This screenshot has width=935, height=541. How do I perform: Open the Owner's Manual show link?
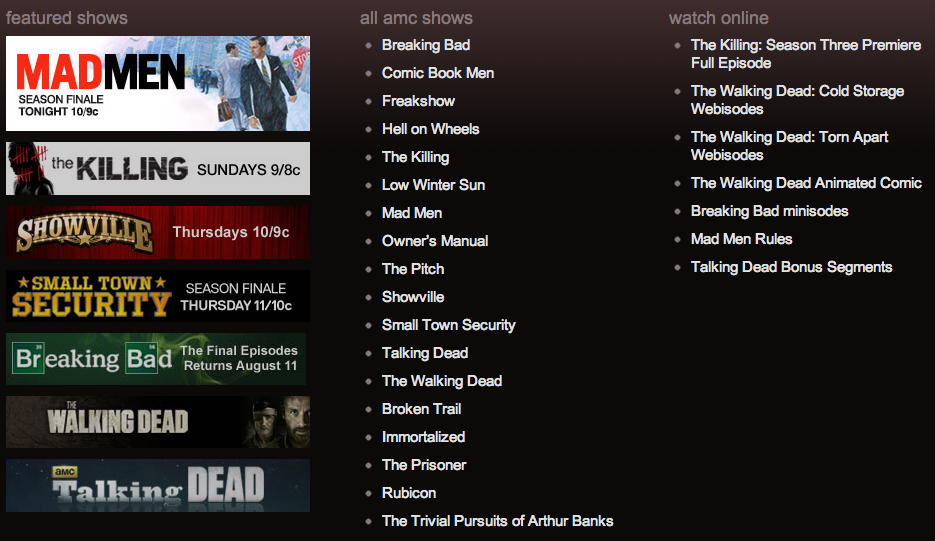coord(435,241)
